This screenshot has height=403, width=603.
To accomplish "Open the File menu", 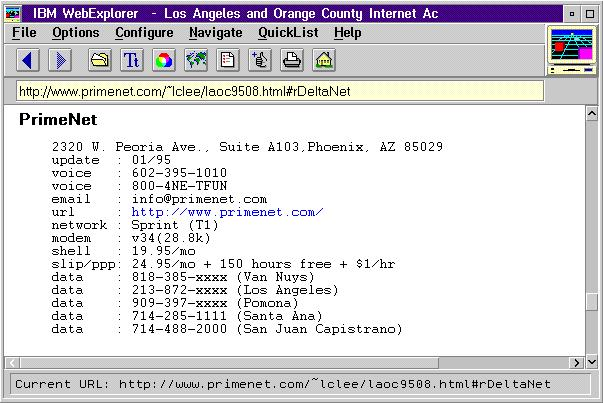I will 24,33.
